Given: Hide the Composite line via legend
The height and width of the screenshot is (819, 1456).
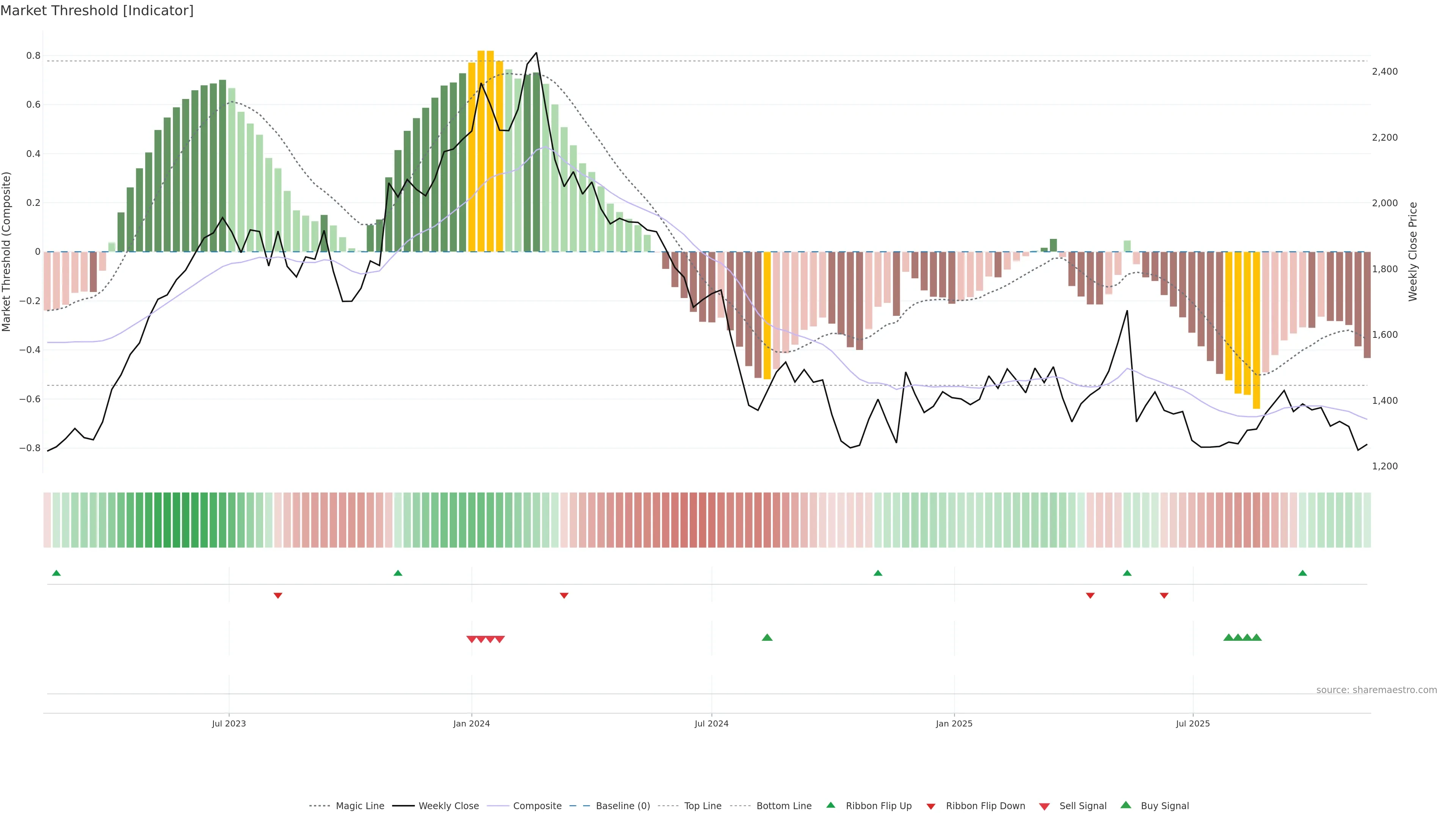Looking at the screenshot, I should pos(537,805).
